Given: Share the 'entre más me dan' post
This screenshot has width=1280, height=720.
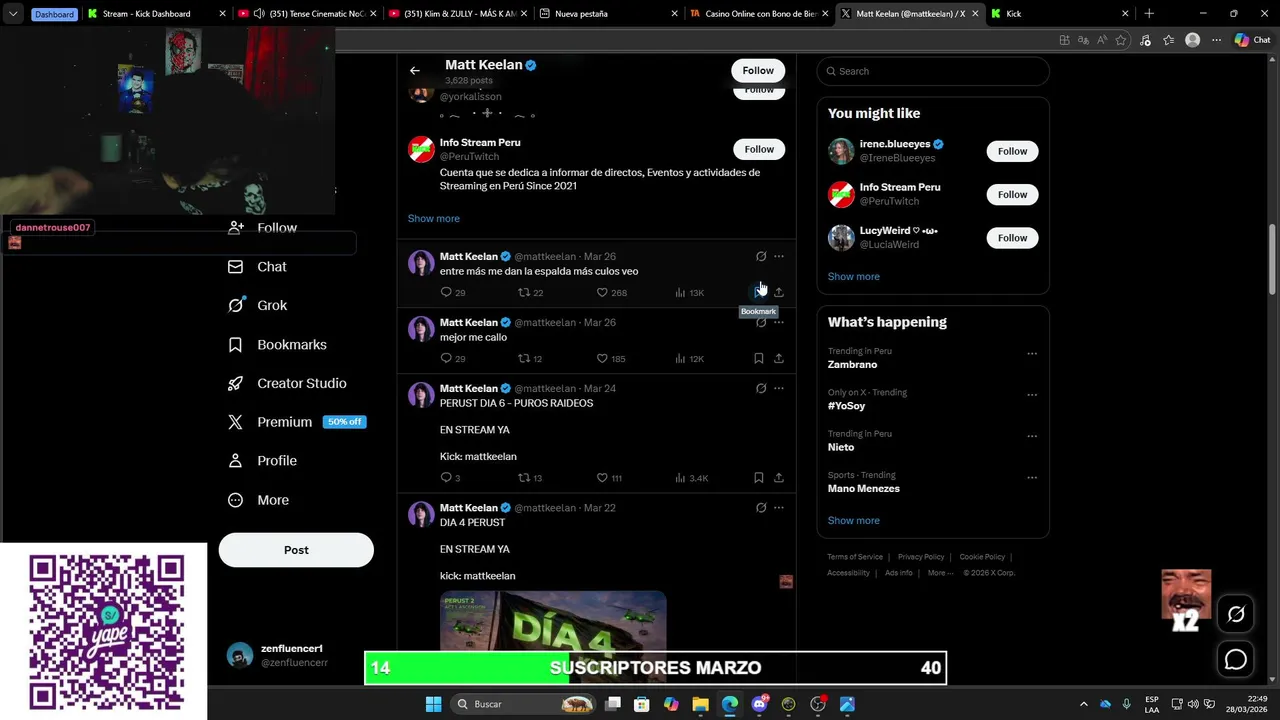Looking at the screenshot, I should point(779,292).
